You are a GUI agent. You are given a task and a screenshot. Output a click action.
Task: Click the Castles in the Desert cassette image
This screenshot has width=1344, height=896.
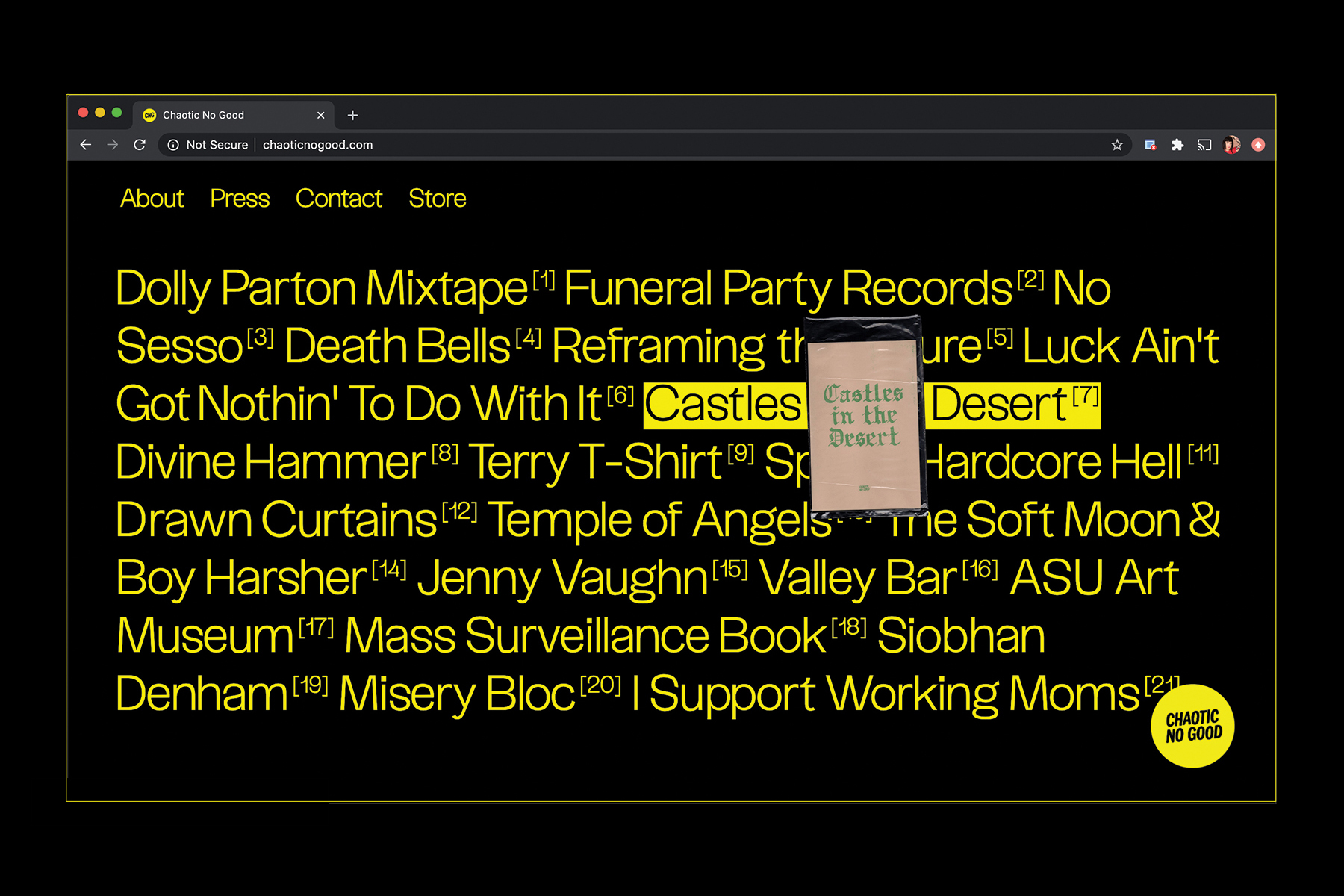point(865,418)
